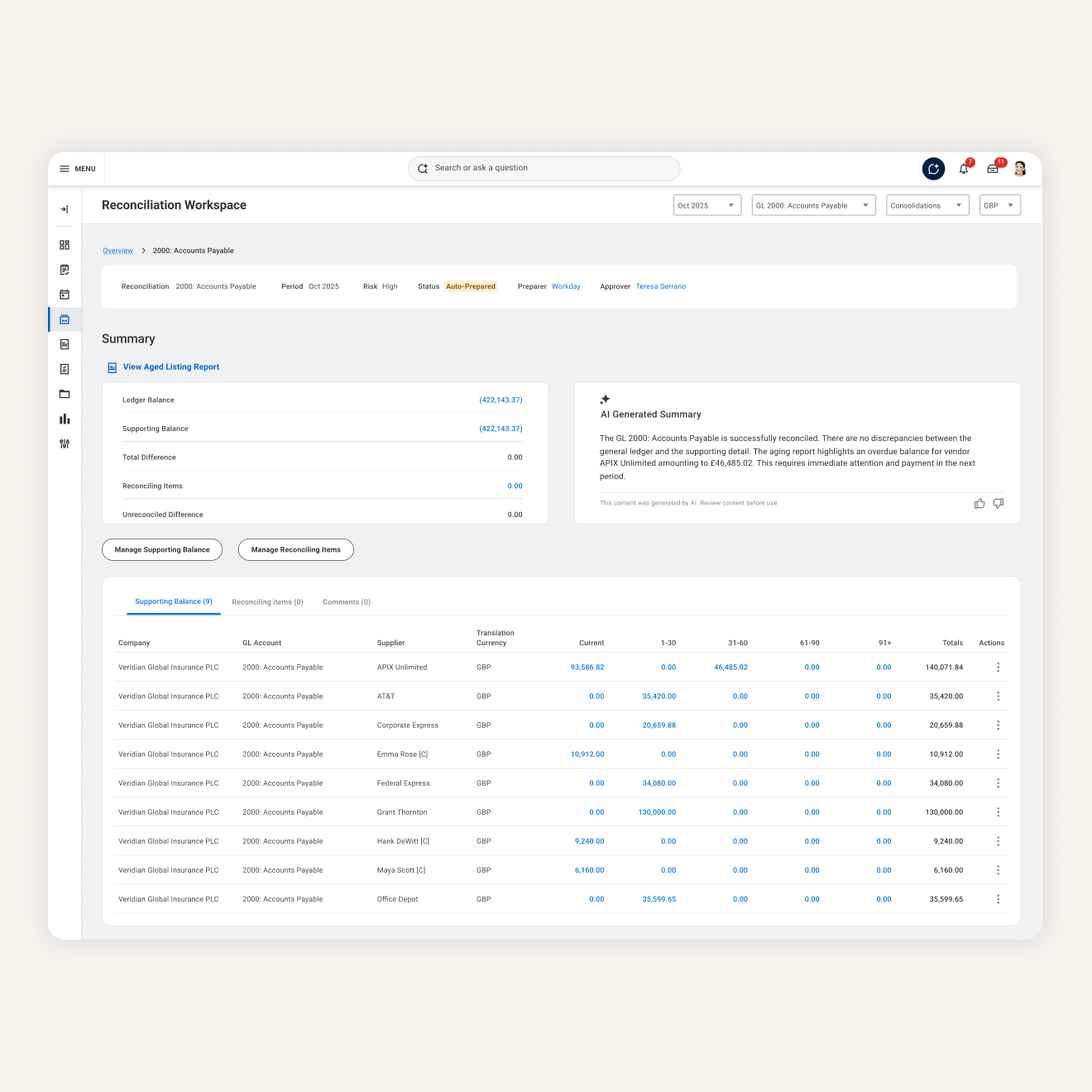Open the analytics bar-chart icon in the sidebar
This screenshot has width=1092, height=1092.
[x=65, y=419]
